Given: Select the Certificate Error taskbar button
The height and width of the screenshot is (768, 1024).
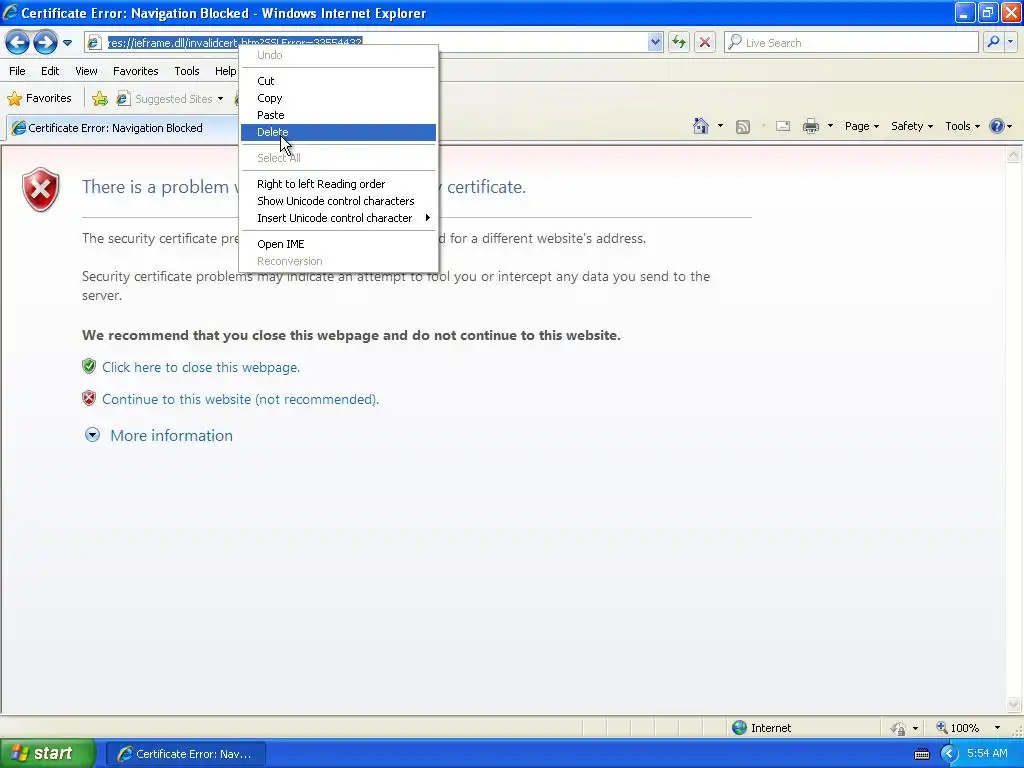Looking at the screenshot, I should click(x=185, y=754).
